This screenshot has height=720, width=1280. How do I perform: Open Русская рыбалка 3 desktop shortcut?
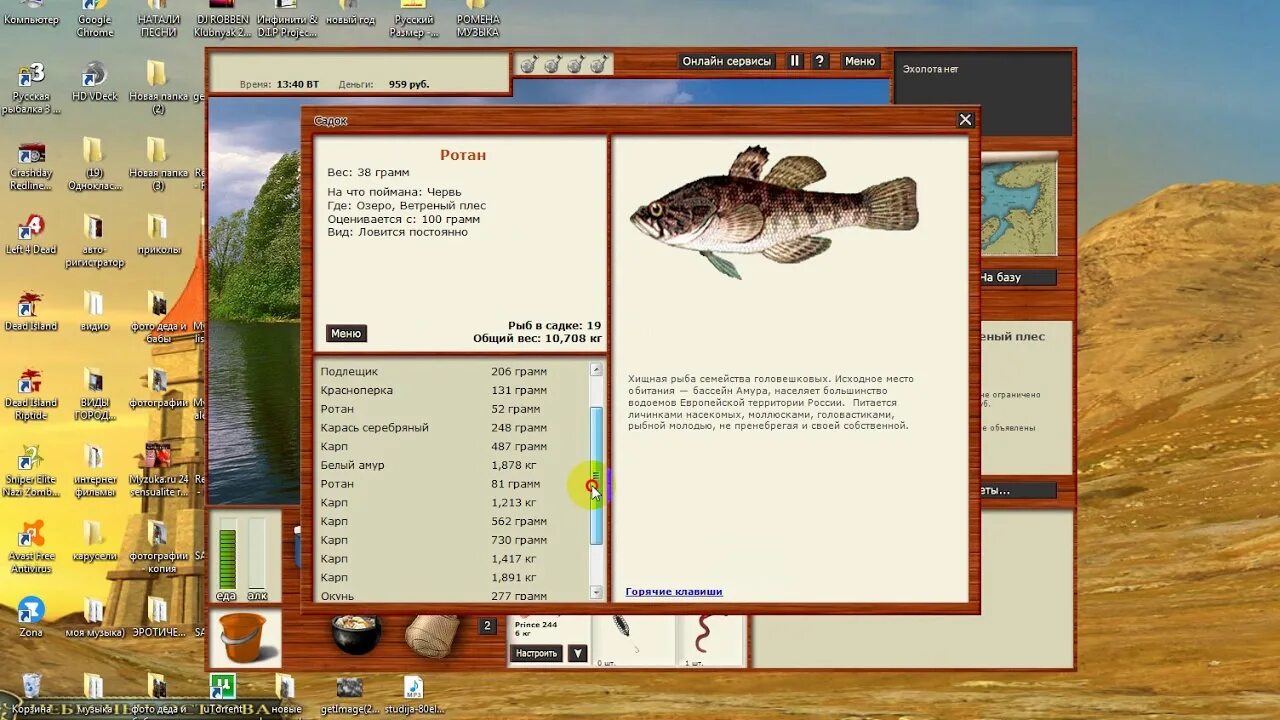[x=31, y=88]
